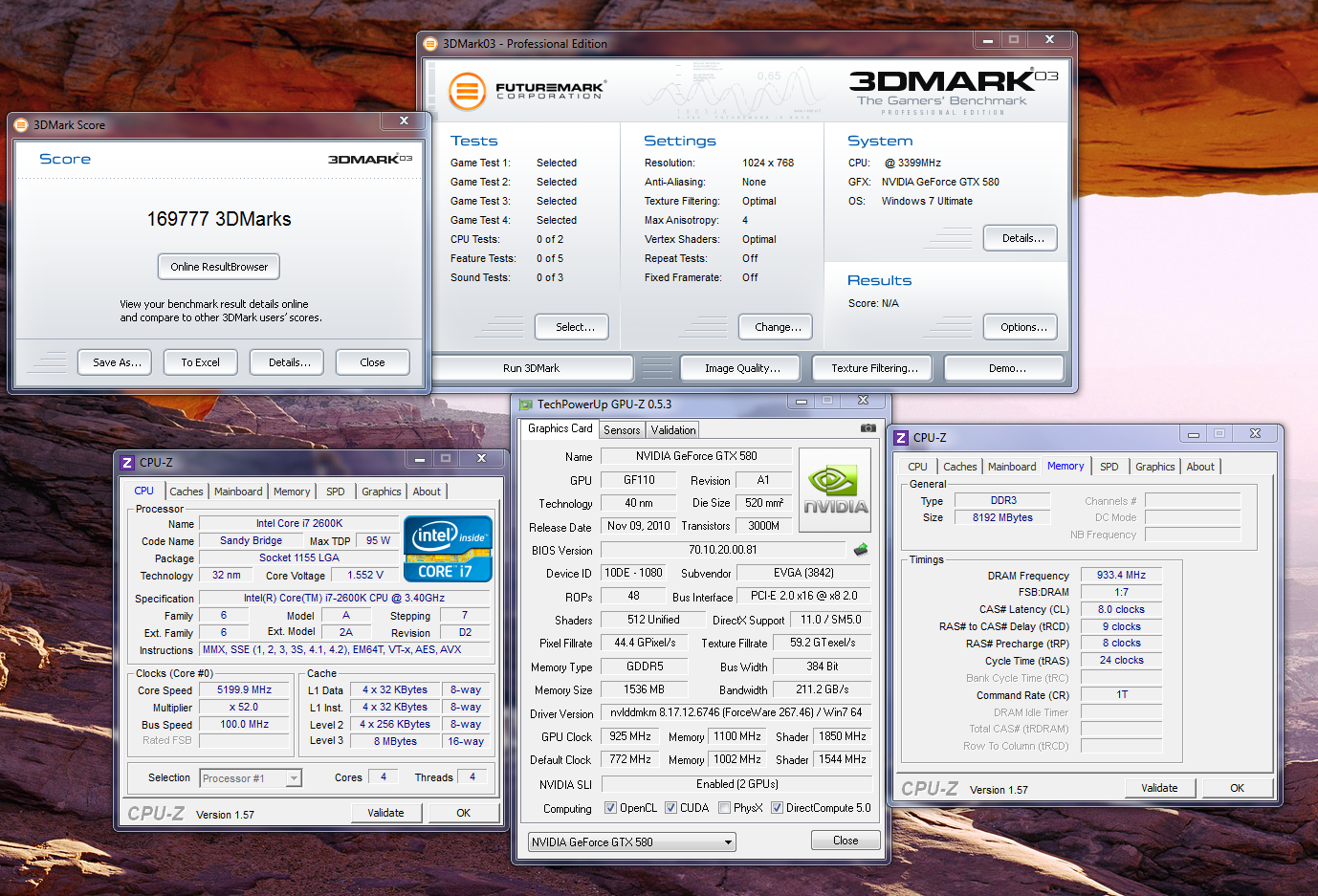
Task: Click the GPU-Z Name field NVIDIA GeForce GTX 580
Action: point(696,456)
